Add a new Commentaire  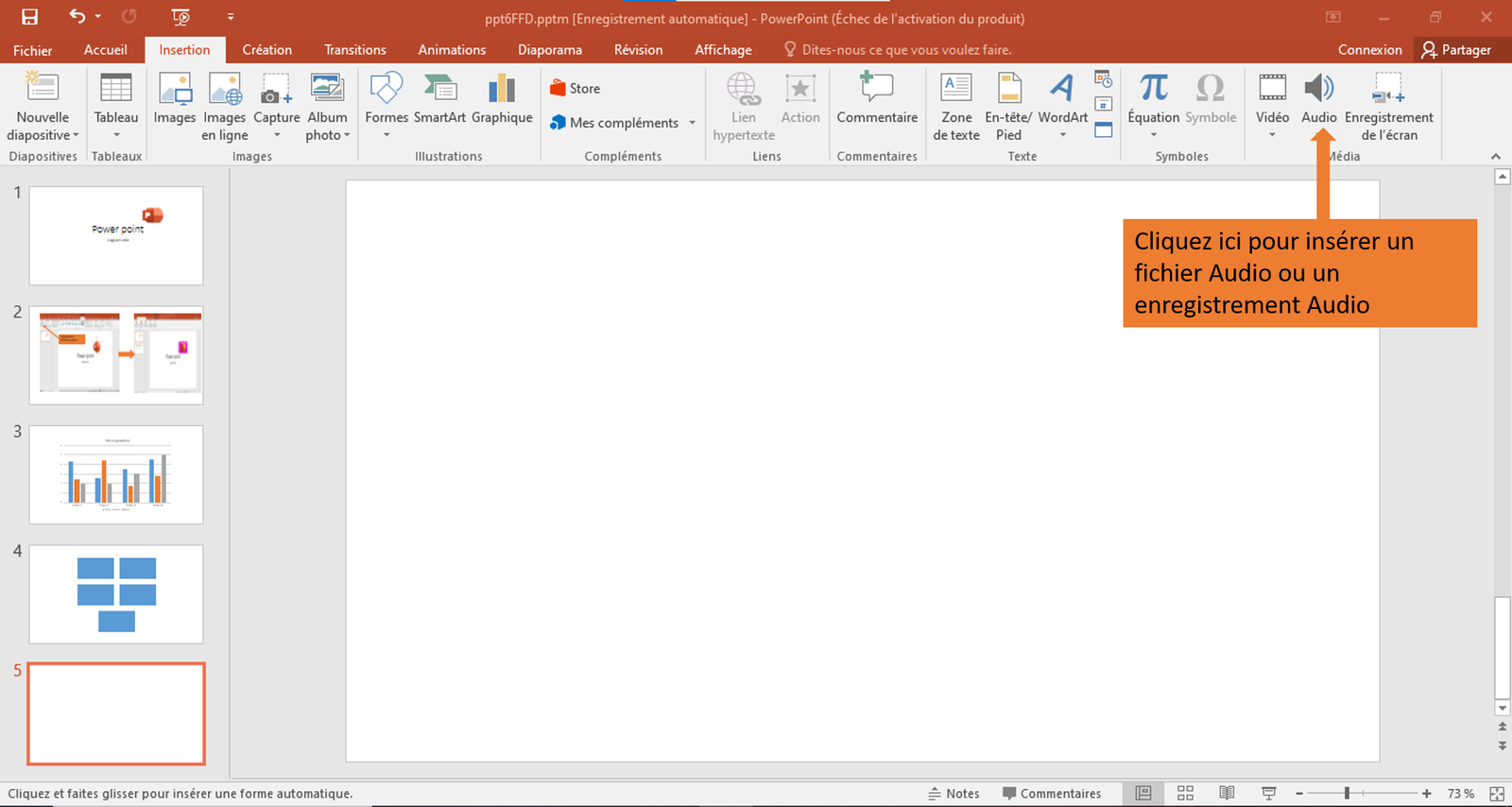[x=877, y=98]
